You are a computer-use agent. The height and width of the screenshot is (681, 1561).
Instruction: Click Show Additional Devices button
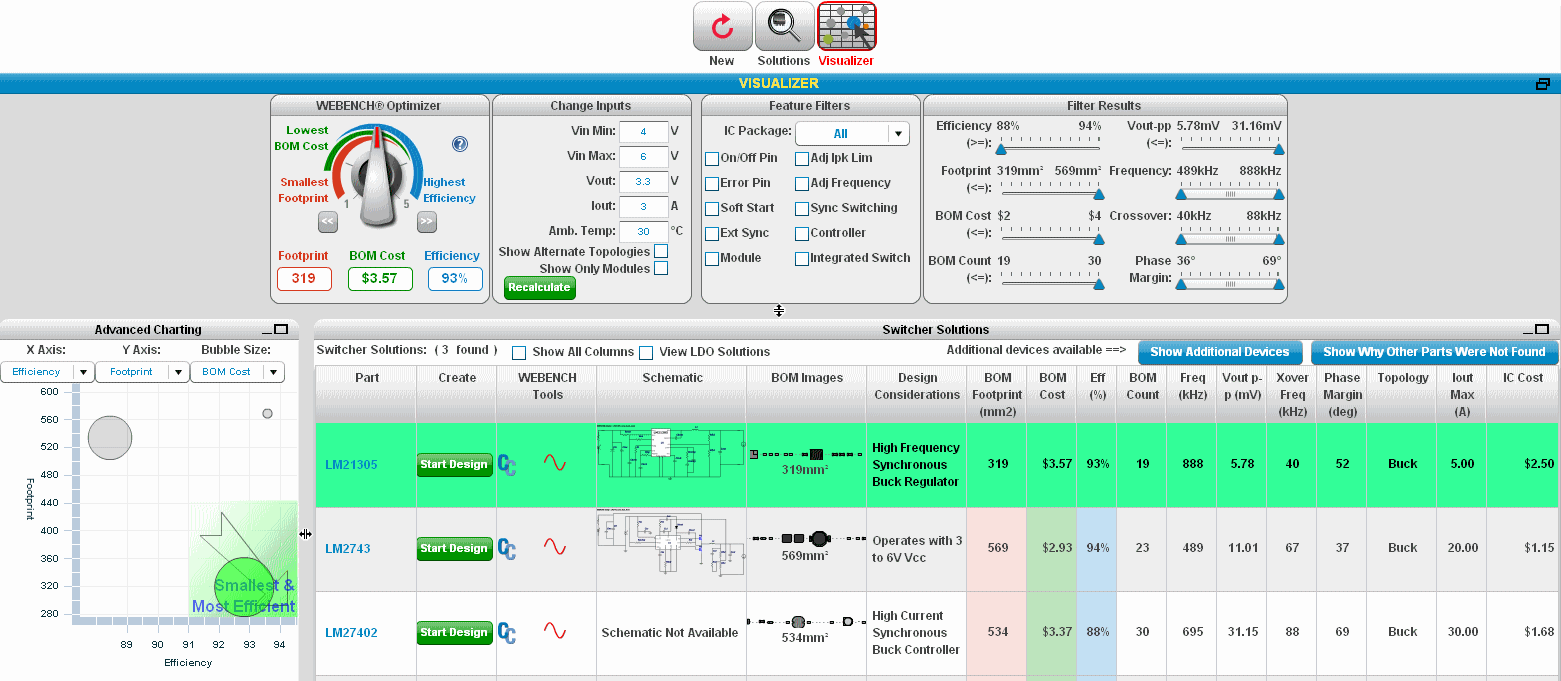tap(1220, 352)
